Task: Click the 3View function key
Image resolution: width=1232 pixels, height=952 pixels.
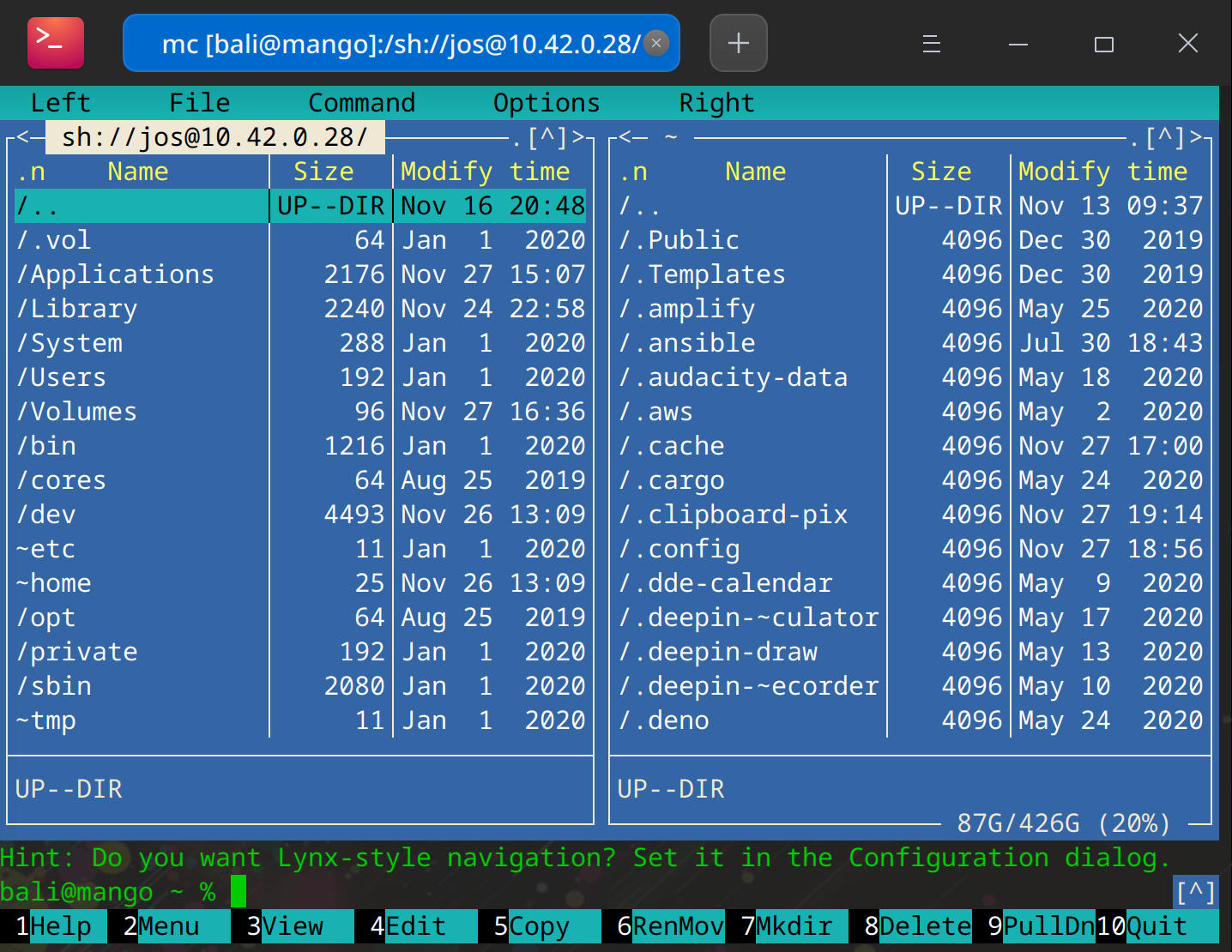Action: (293, 926)
